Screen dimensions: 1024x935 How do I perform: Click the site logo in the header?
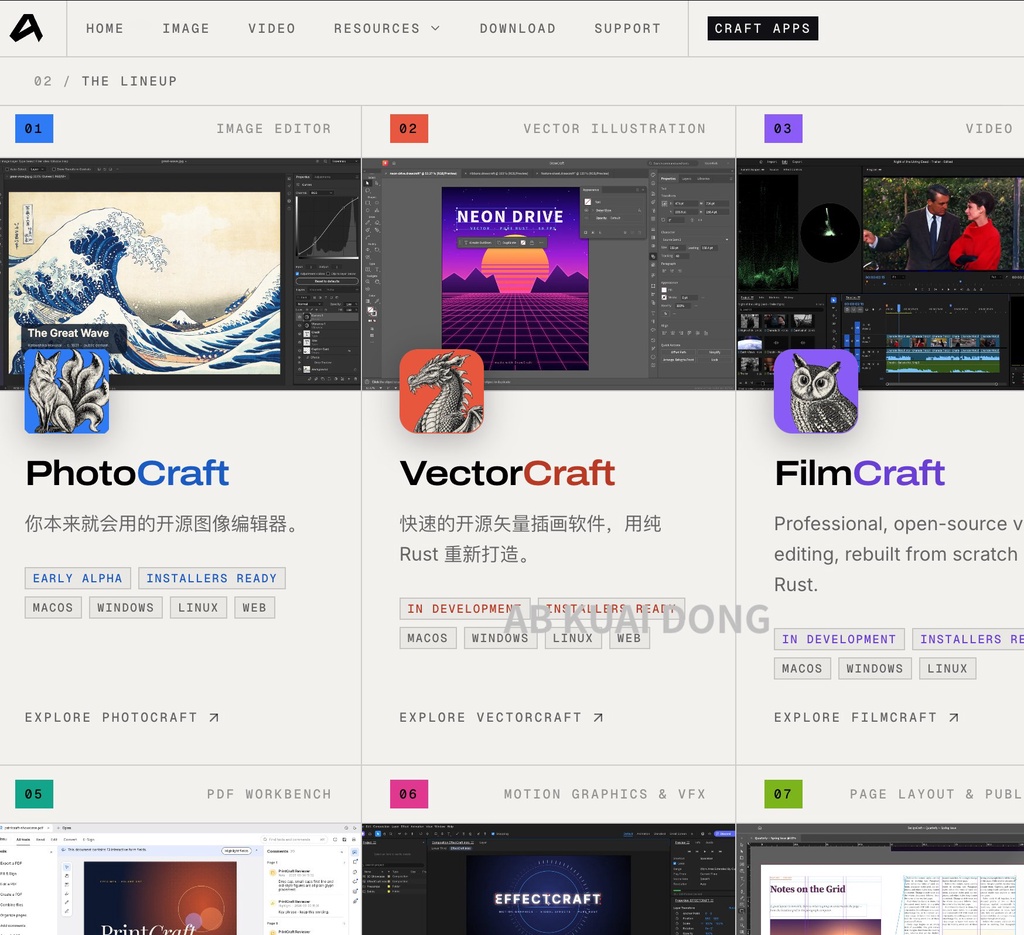click(x=27, y=28)
